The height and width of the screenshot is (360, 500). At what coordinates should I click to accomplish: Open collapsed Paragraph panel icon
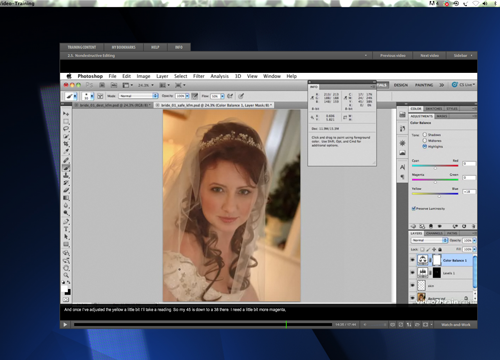(402, 177)
